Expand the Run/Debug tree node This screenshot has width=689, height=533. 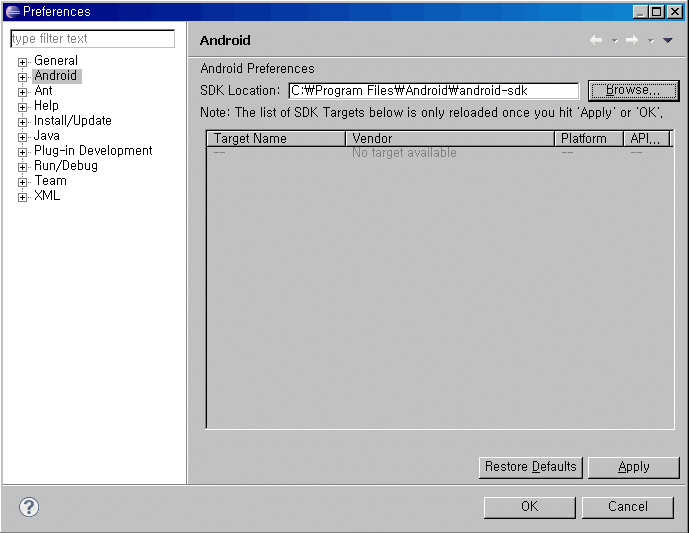click(22, 167)
